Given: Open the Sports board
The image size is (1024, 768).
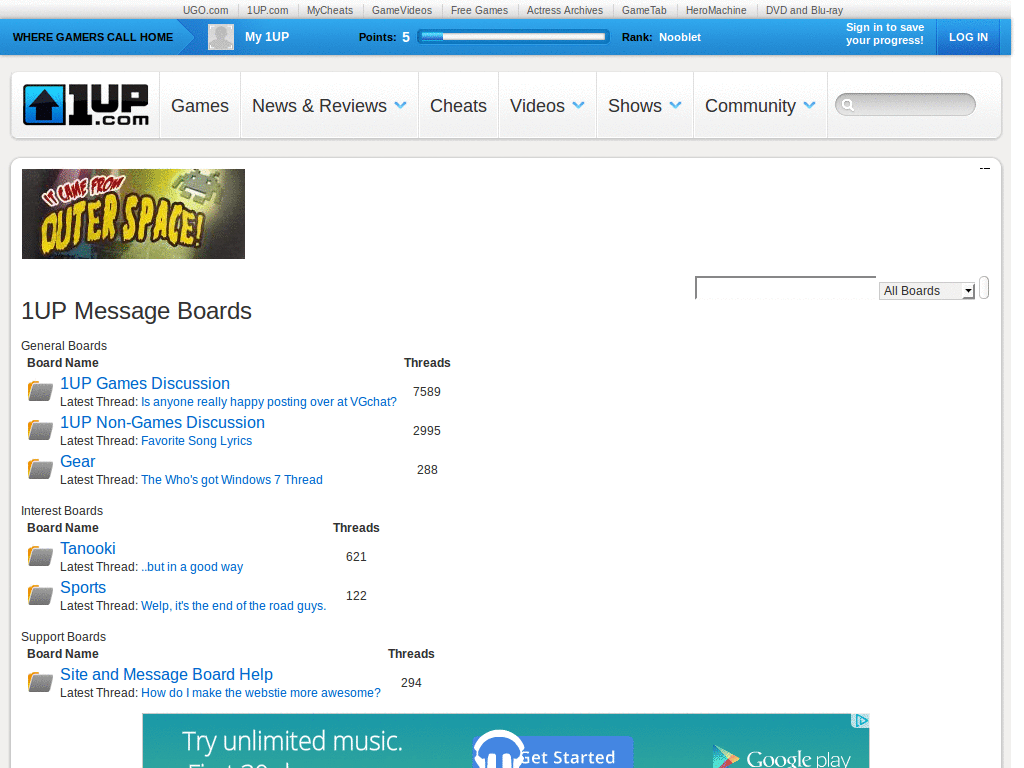Looking at the screenshot, I should click(83, 588).
